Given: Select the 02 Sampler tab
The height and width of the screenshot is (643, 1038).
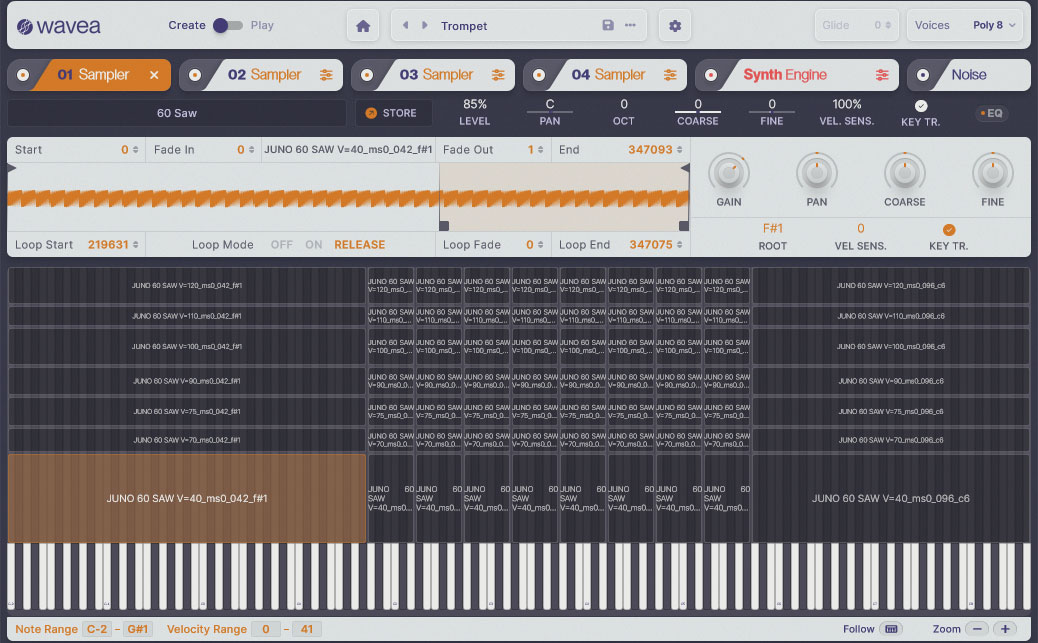Looking at the screenshot, I should pyautogui.click(x=265, y=75).
